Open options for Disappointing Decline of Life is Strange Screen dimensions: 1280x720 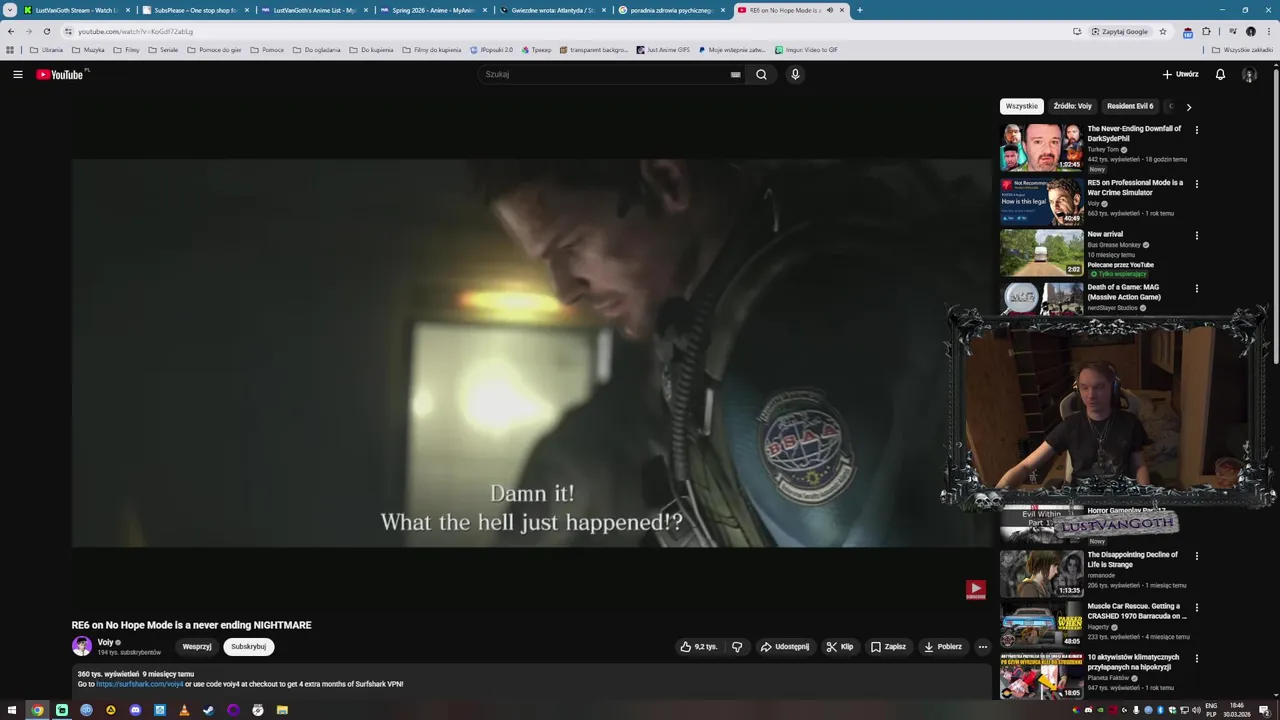tap(1196, 555)
